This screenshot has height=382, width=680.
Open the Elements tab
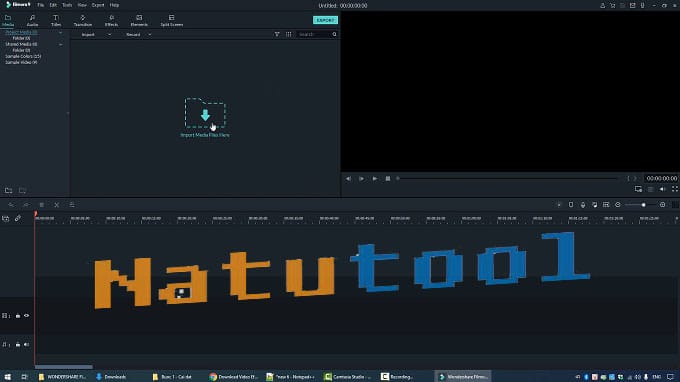click(139, 20)
